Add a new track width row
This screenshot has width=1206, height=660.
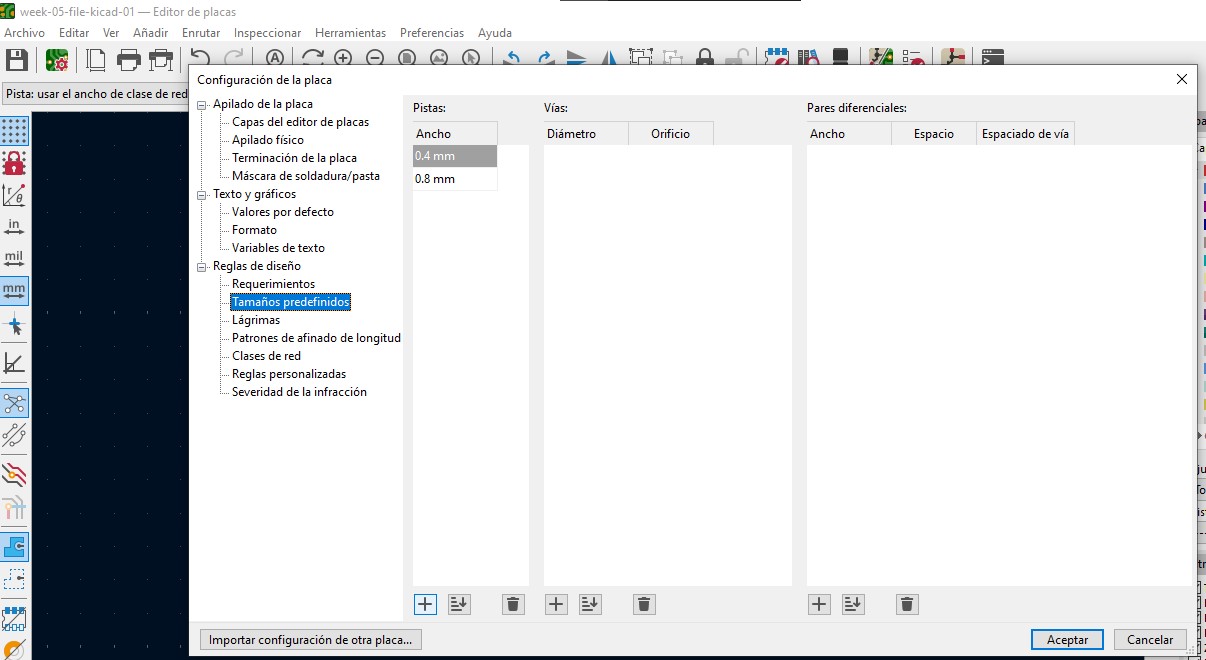pos(425,604)
